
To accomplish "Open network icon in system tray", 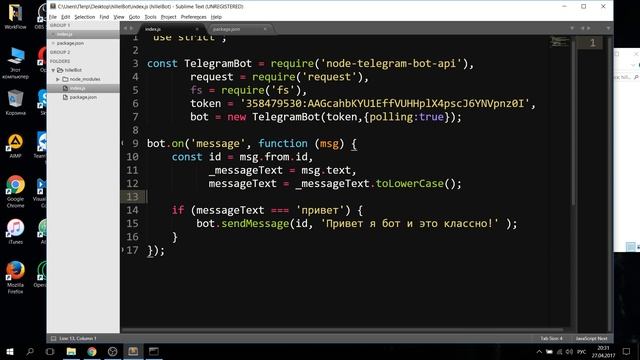I will click(x=559, y=351).
